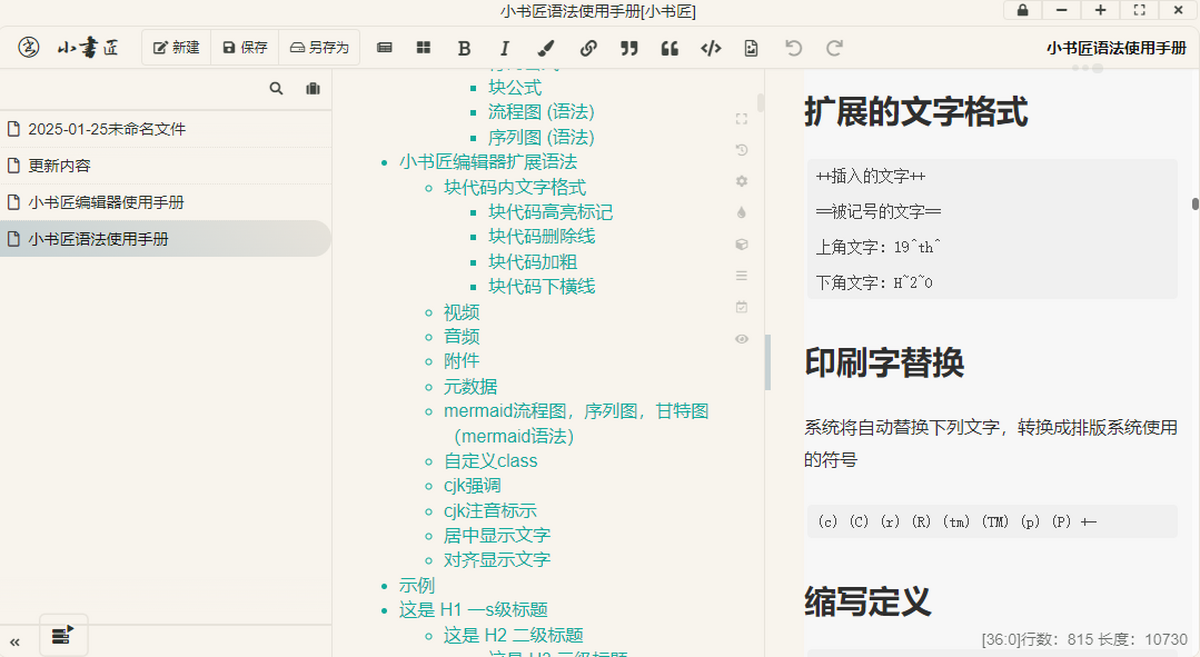The height and width of the screenshot is (657, 1200).
Task: Go to 这是 H2 二级标题 link
Action: (x=513, y=635)
